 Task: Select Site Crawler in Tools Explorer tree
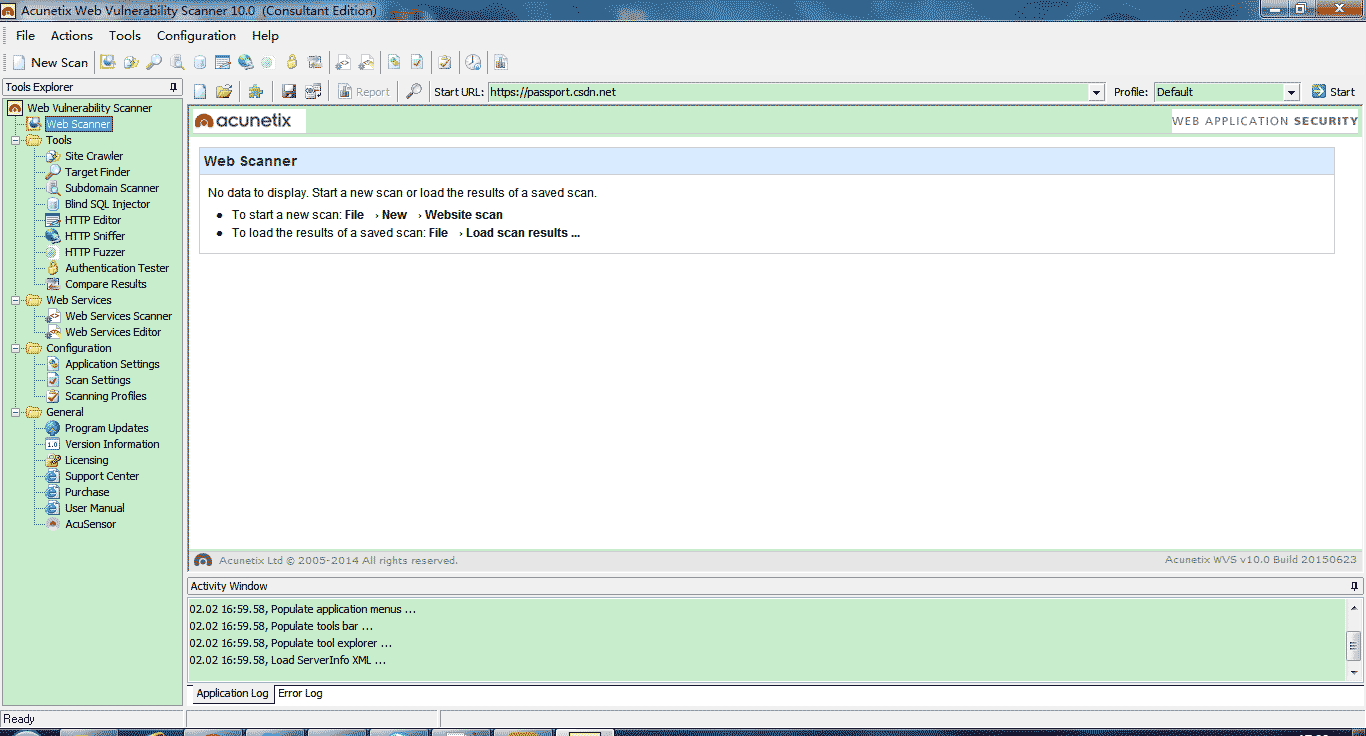(x=94, y=156)
